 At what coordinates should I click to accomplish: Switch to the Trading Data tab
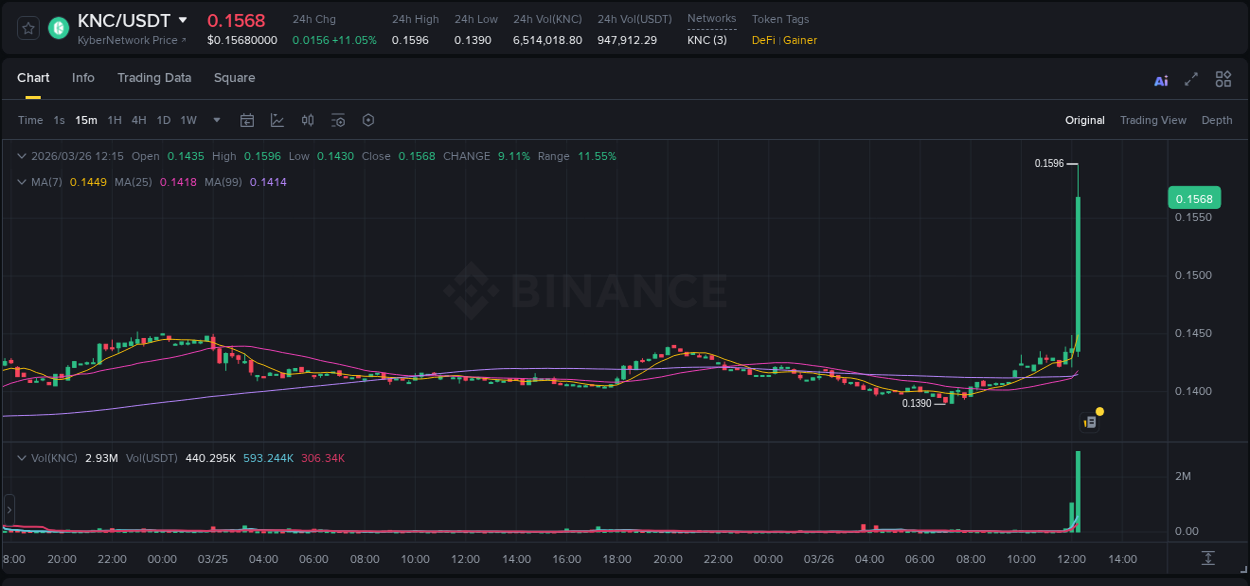point(154,77)
